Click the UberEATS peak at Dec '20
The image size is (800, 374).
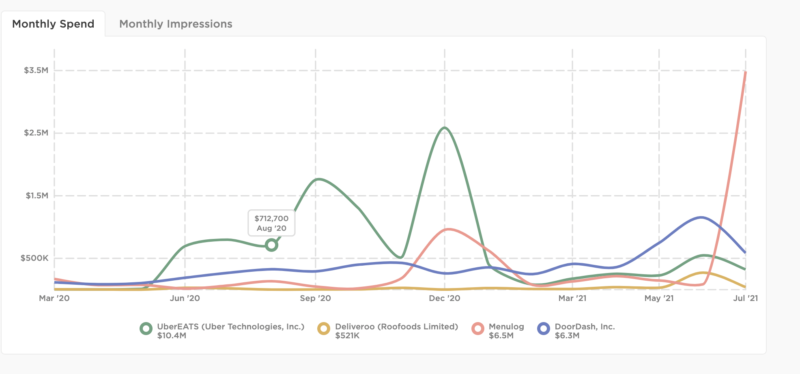(444, 128)
